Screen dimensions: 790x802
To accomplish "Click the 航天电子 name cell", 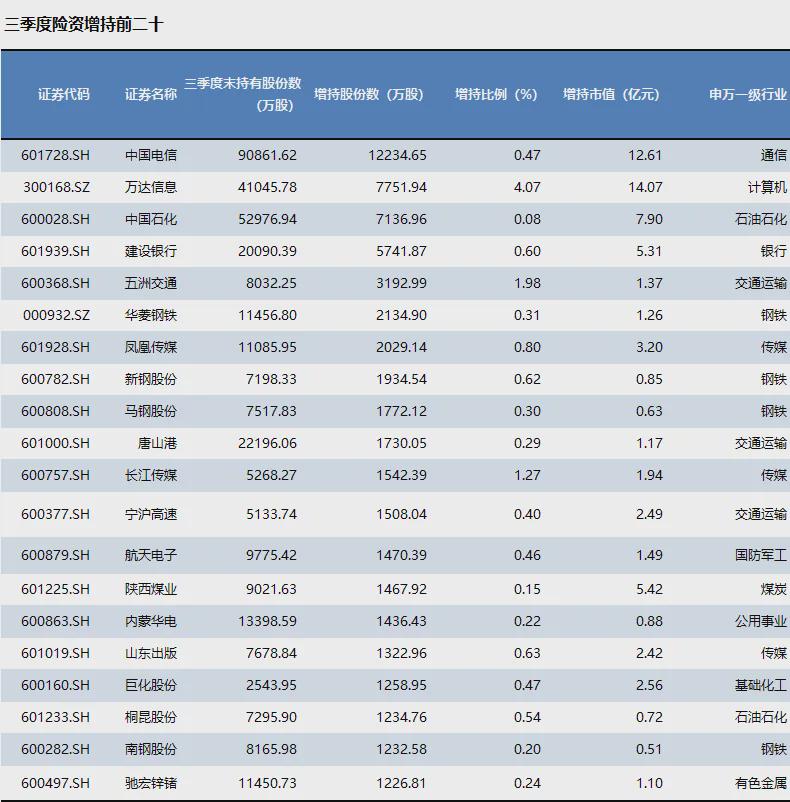I will [x=151, y=555].
